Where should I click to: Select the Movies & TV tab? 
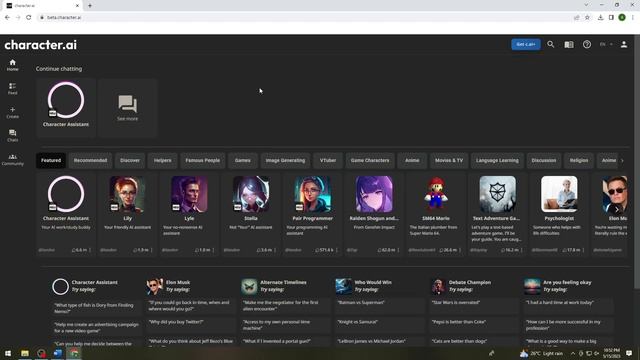tap(449, 160)
